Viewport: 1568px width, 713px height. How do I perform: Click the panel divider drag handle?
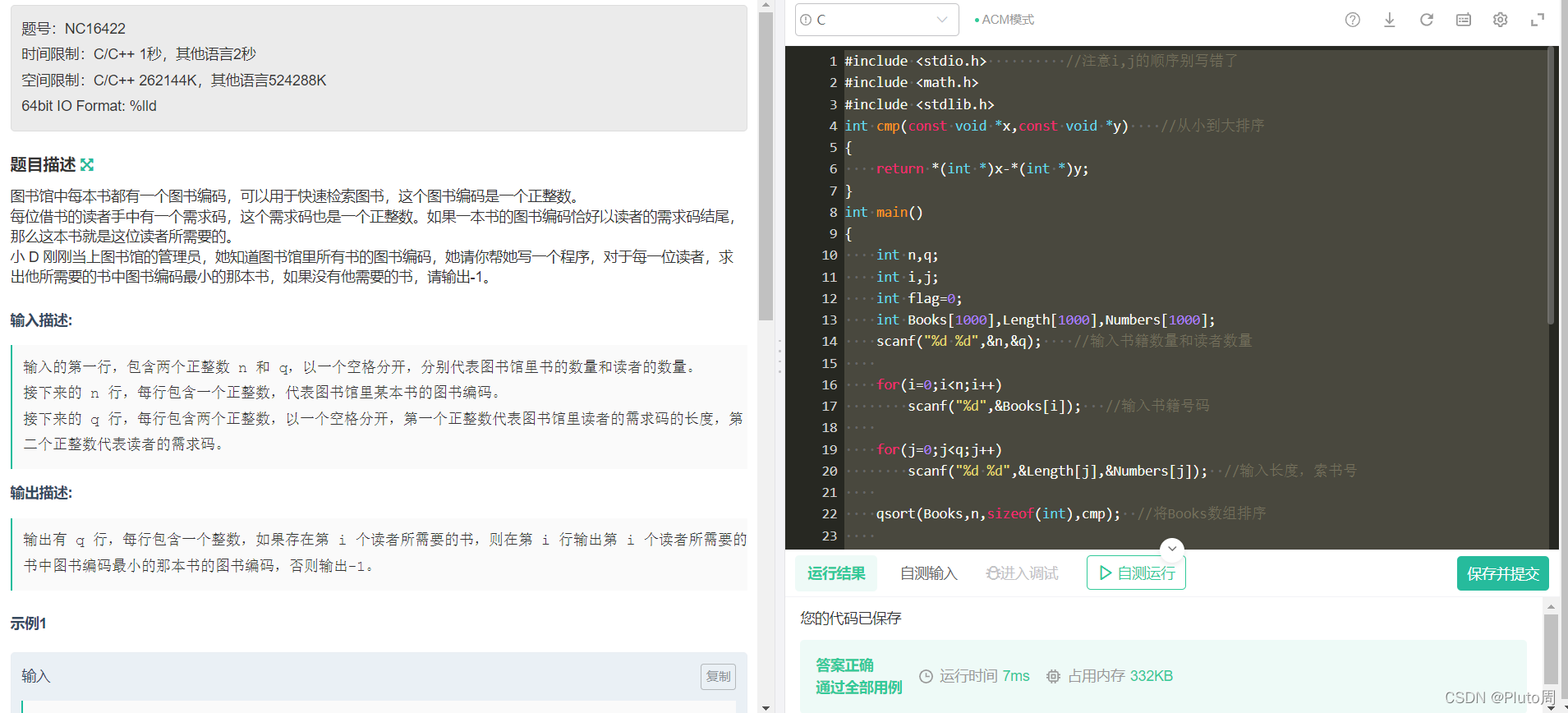click(779, 356)
